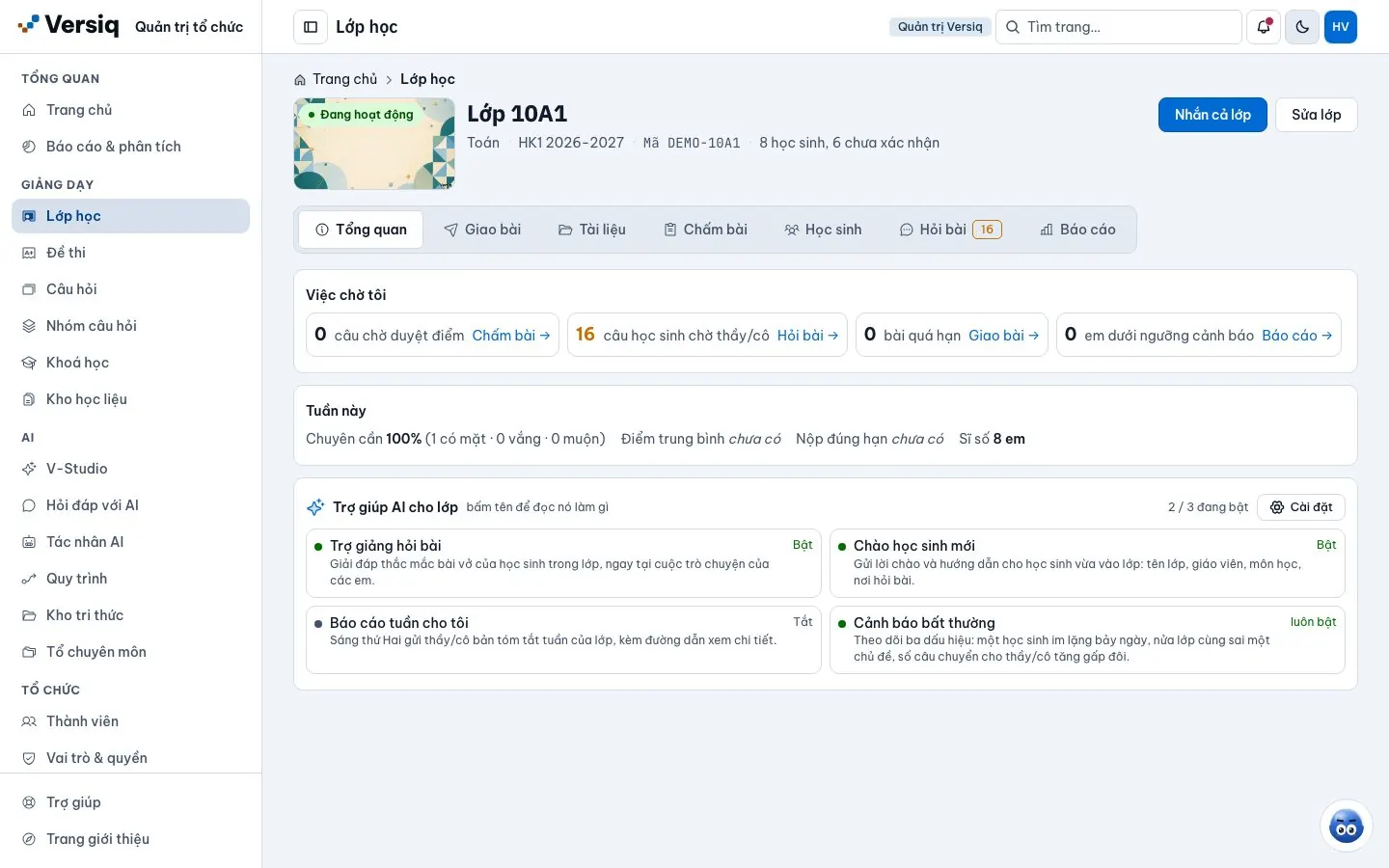The width and height of the screenshot is (1389, 868).
Task: Follow the Báo cáo link for warnings
Action: click(1297, 336)
